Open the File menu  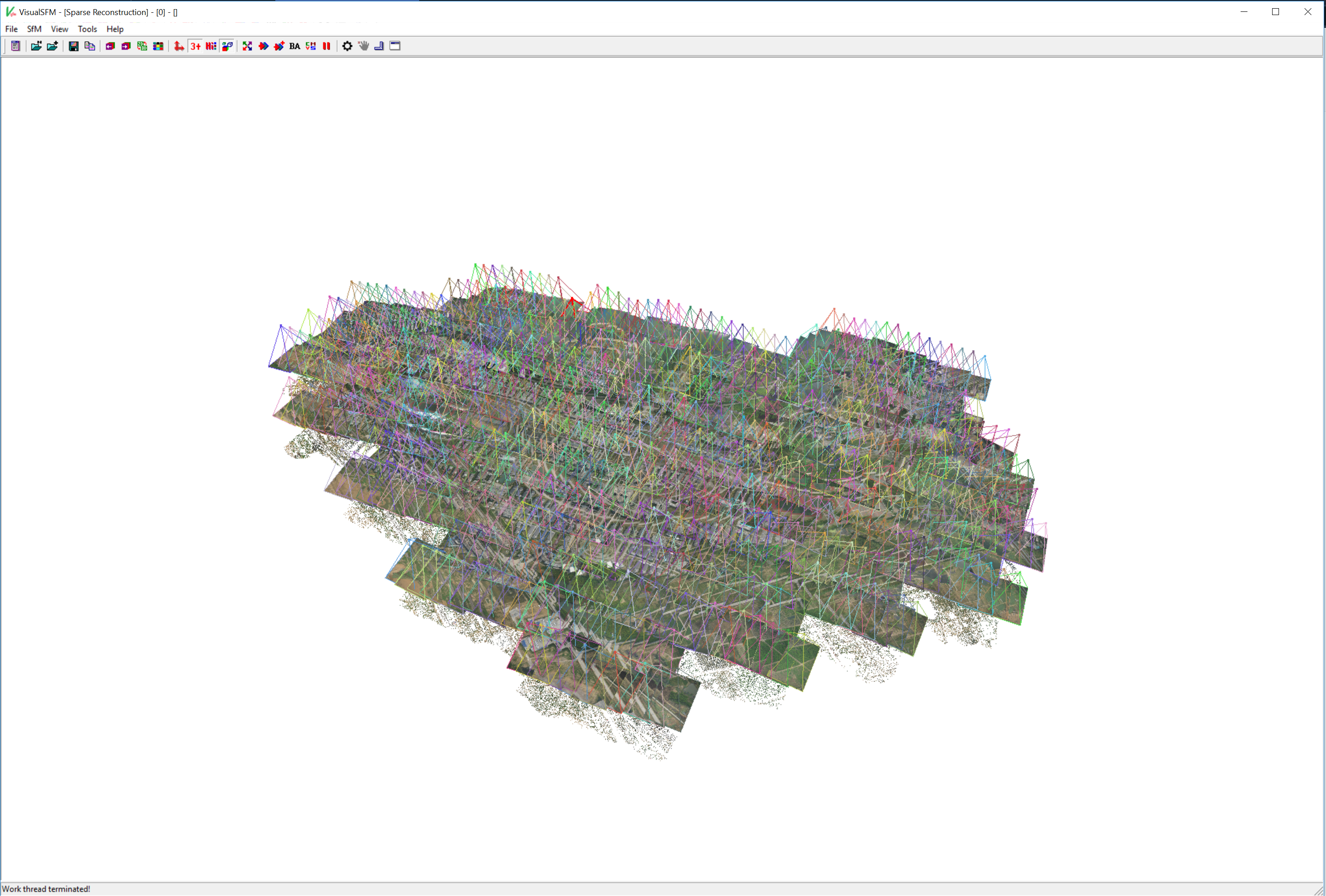(x=11, y=29)
